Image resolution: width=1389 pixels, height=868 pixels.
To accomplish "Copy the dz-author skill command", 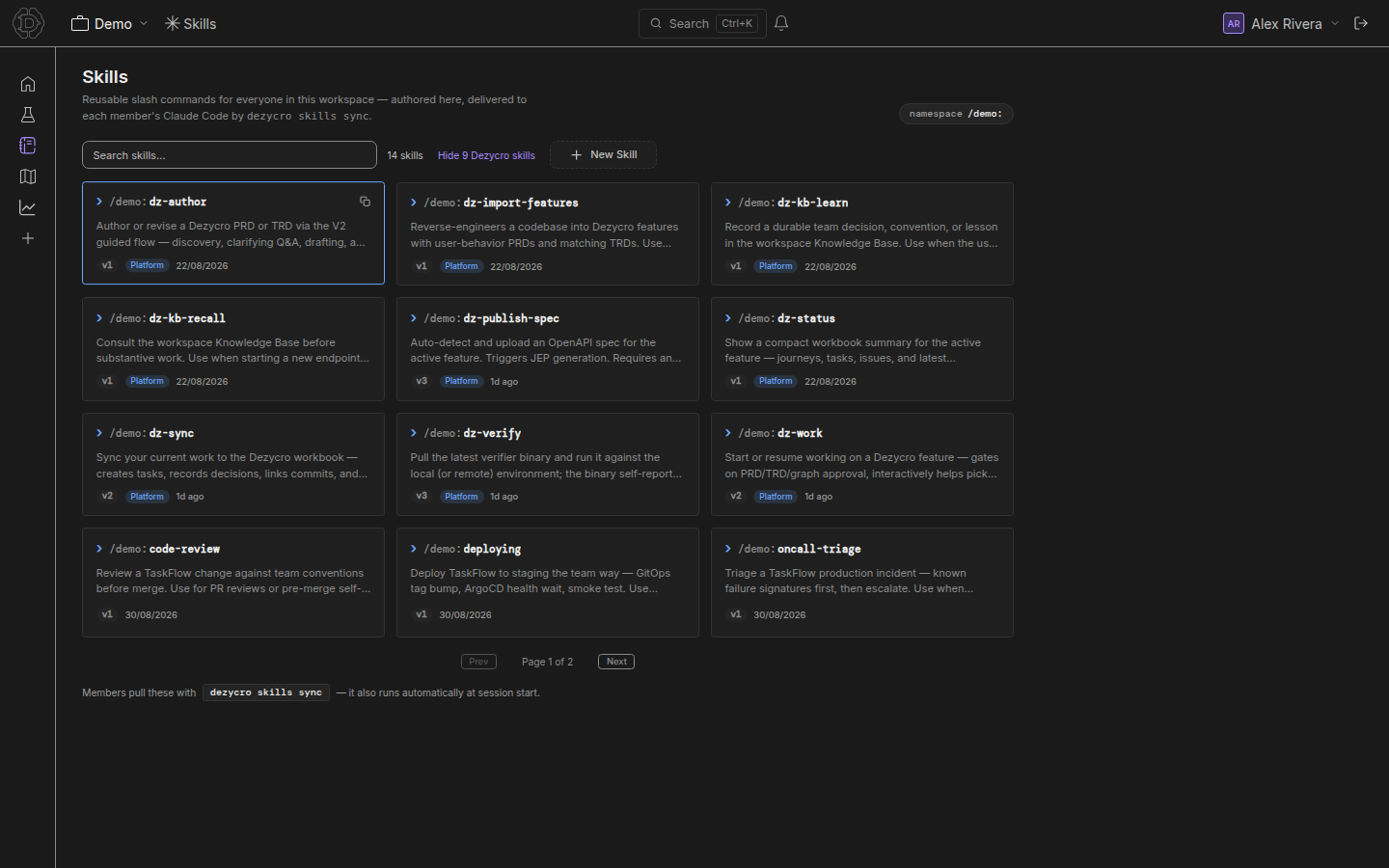I will point(365,202).
